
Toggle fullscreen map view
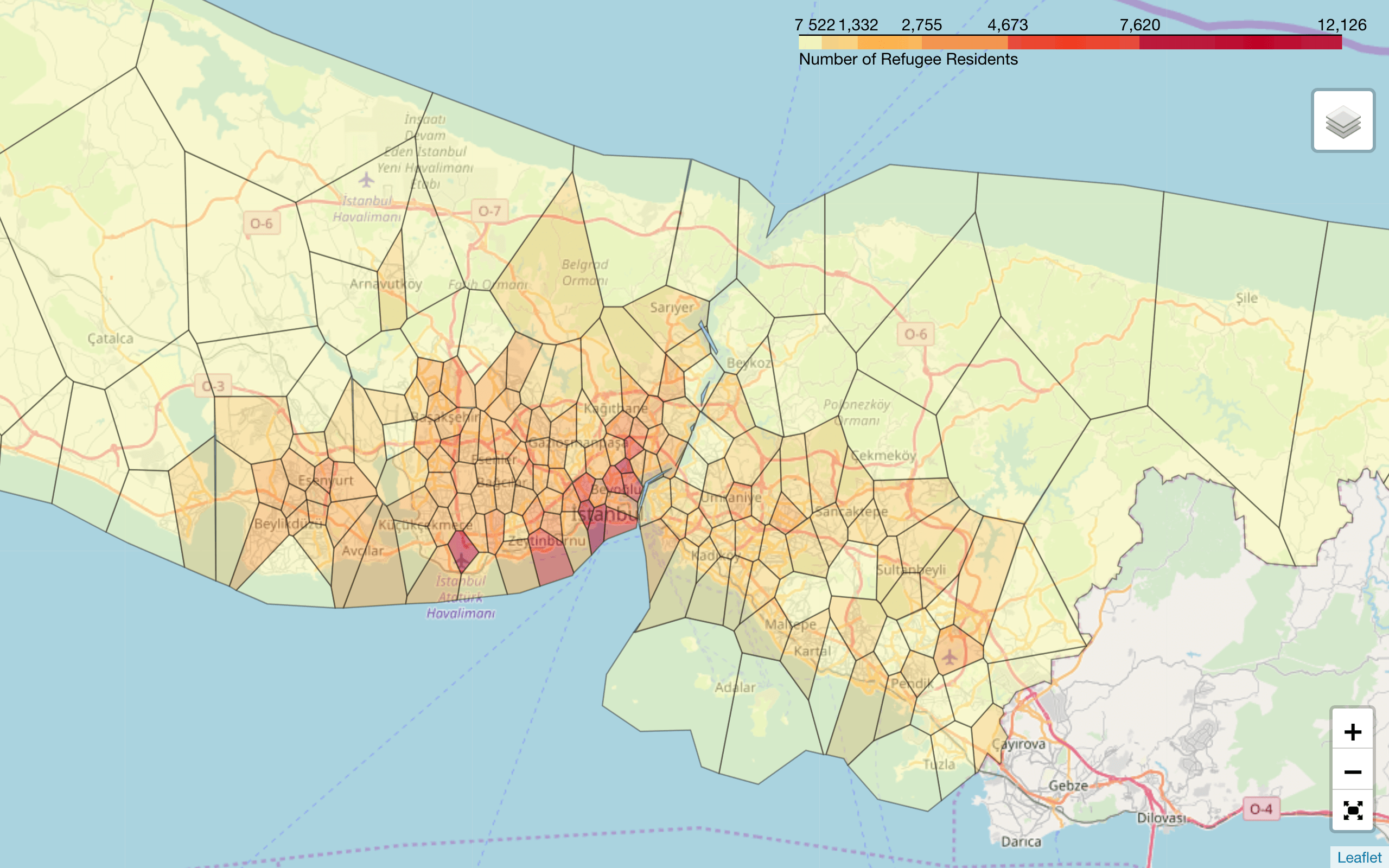coord(1352,810)
